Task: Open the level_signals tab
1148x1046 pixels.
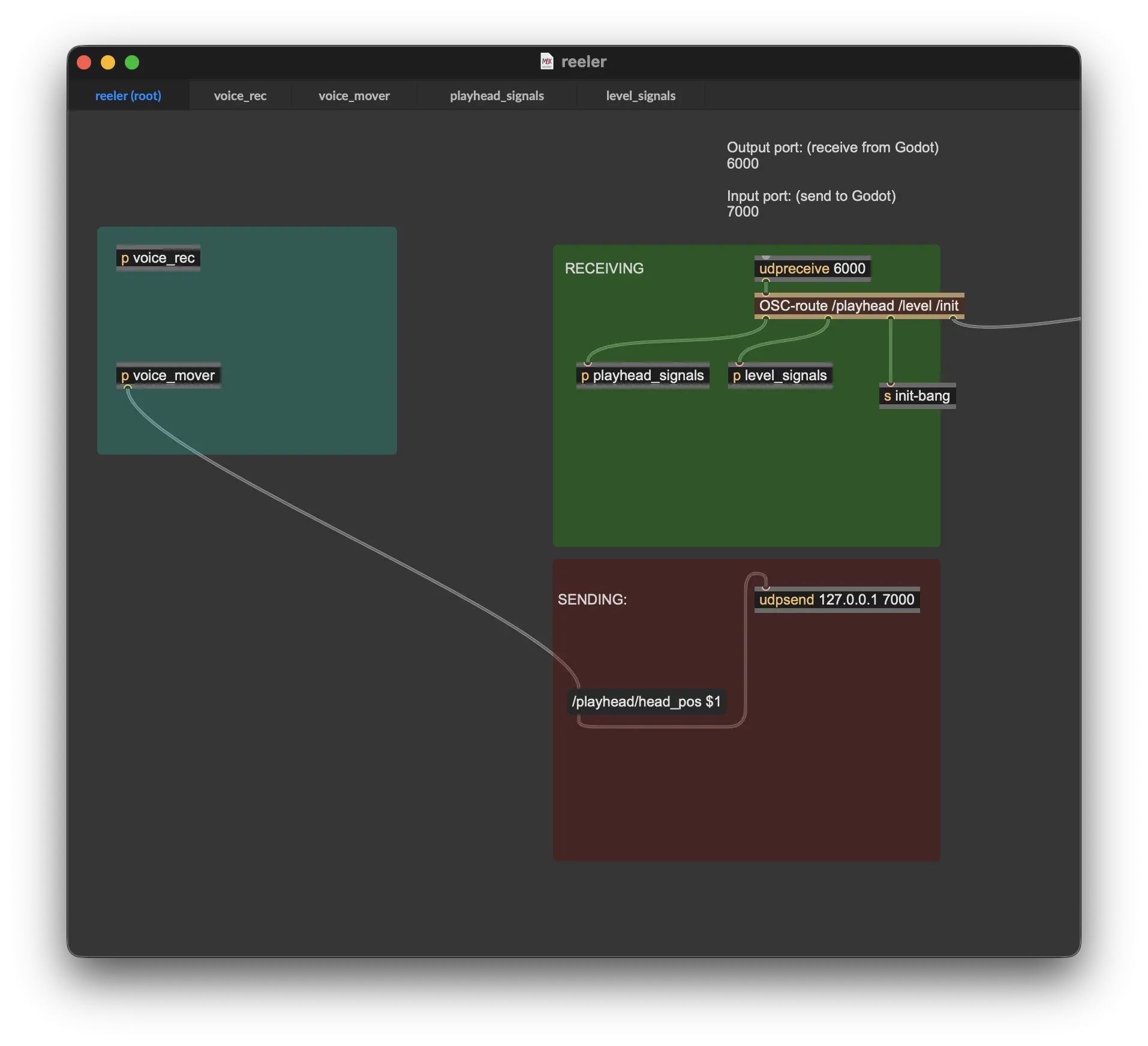Action: [x=641, y=96]
